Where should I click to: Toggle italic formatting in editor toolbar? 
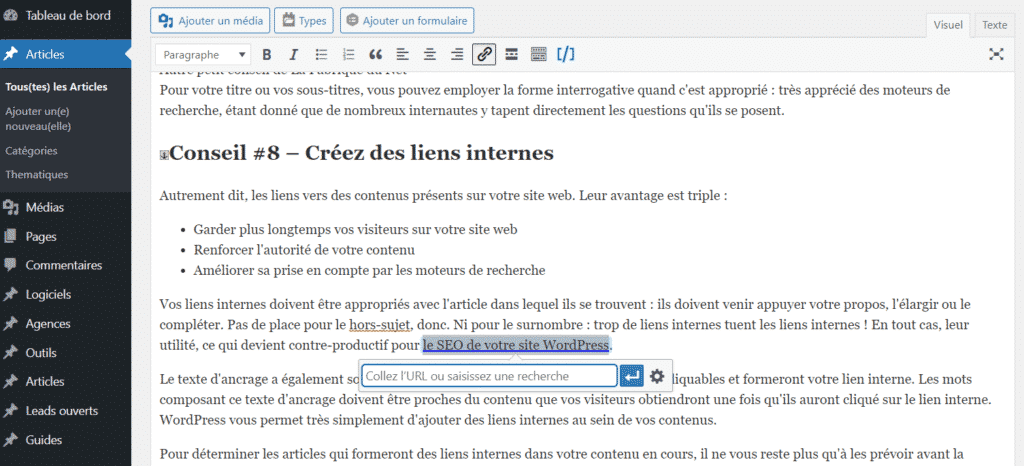(x=294, y=54)
